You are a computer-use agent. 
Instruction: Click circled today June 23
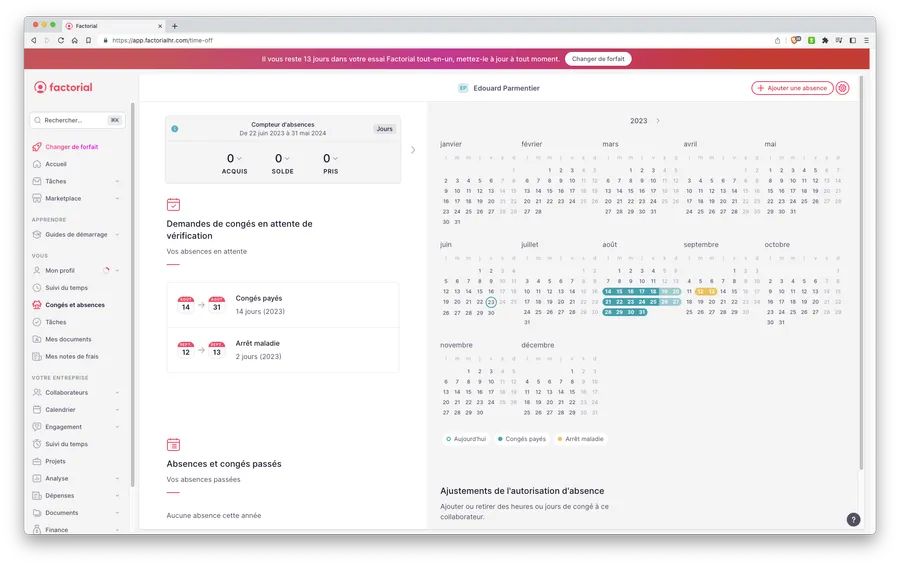point(491,302)
